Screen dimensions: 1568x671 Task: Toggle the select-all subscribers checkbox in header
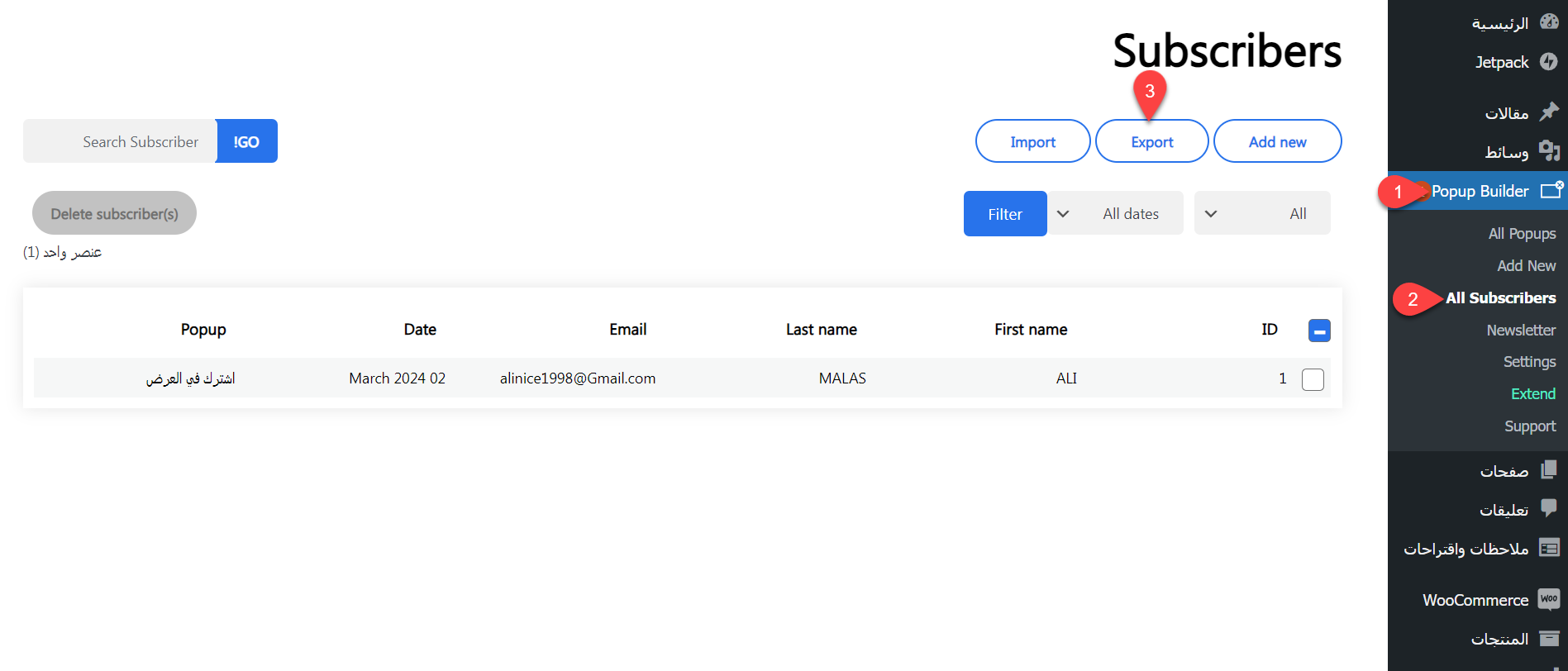(1319, 331)
